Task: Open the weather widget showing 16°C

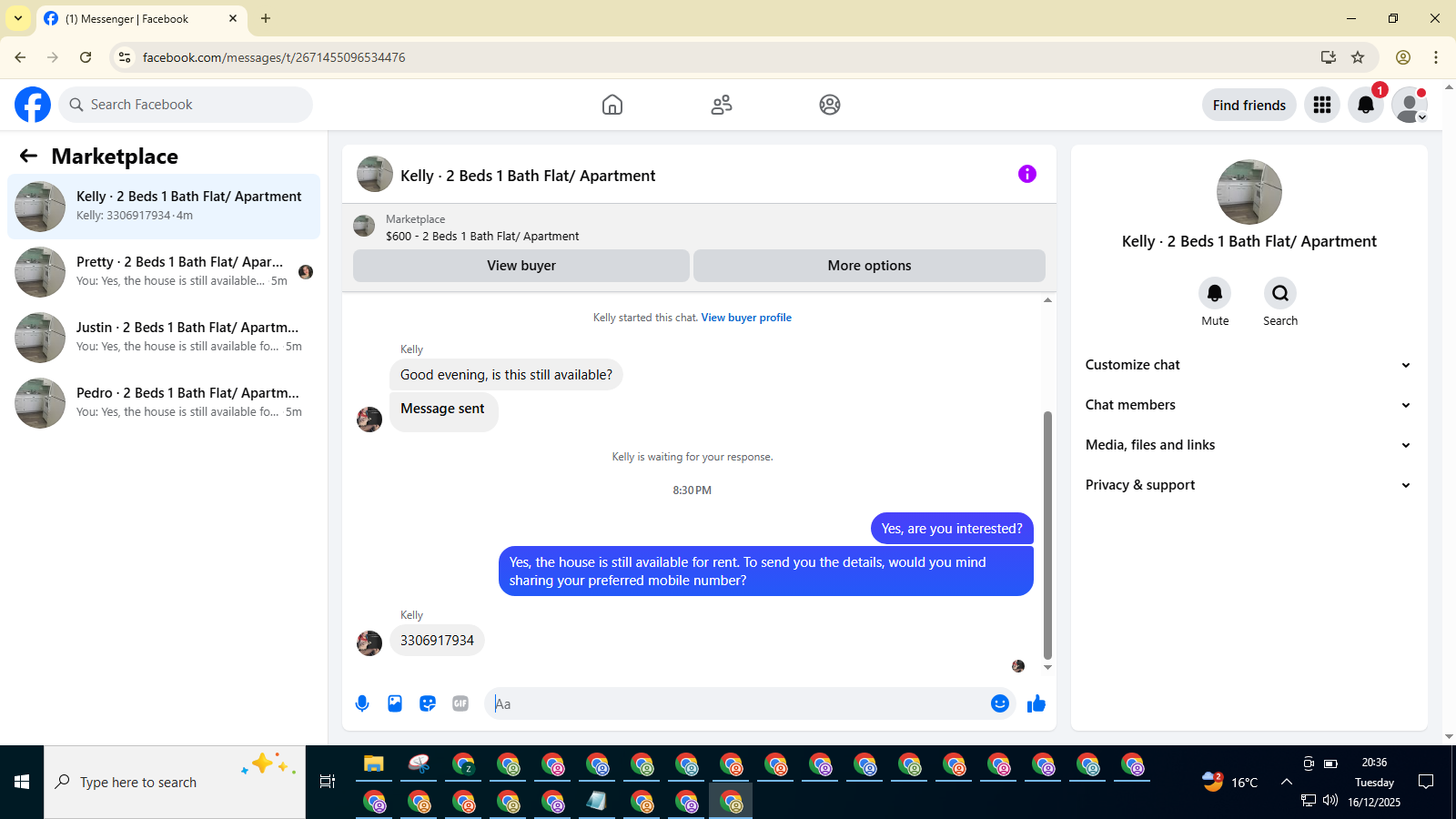Action: 1230,782
